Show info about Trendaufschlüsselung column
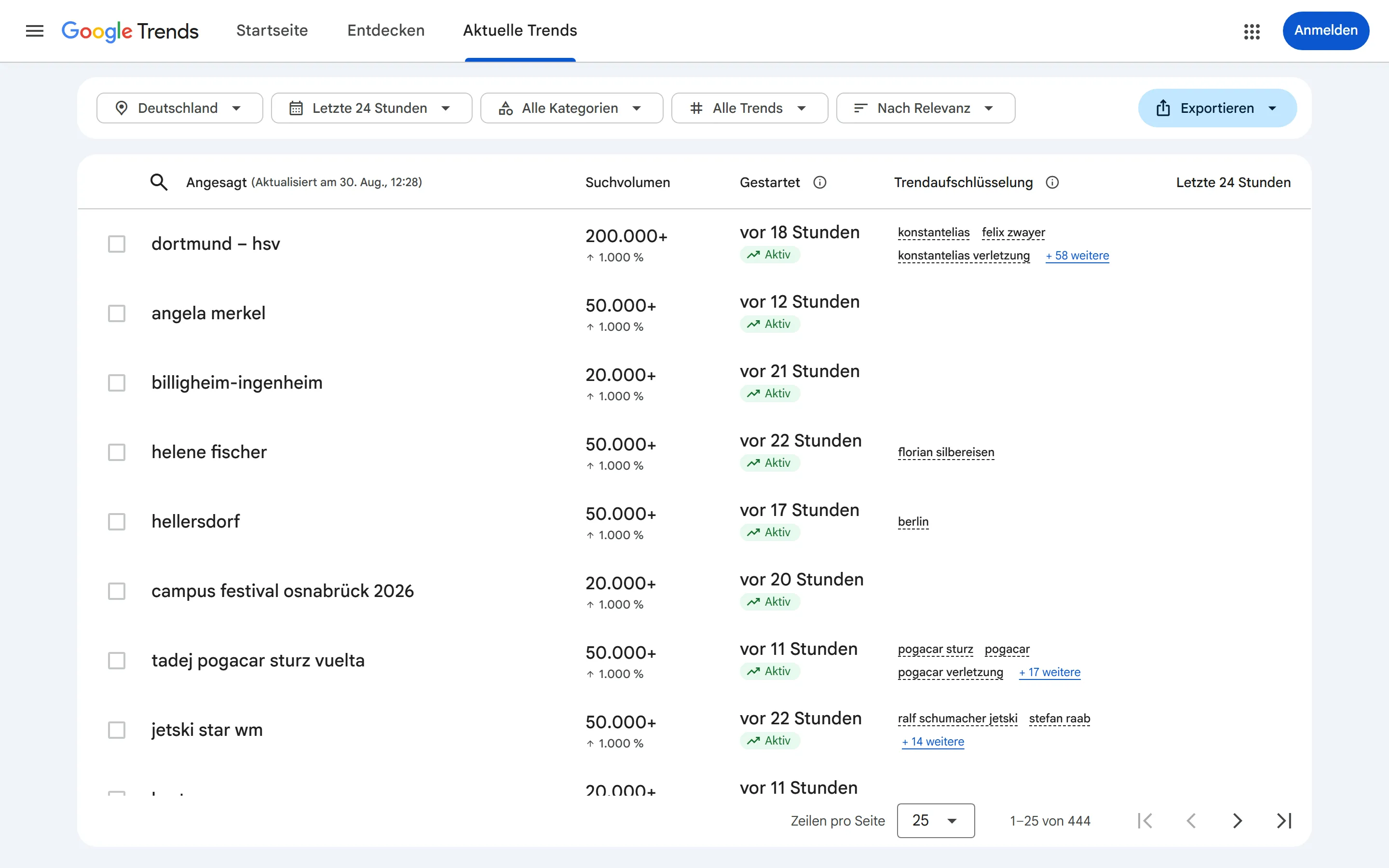 [x=1052, y=182]
